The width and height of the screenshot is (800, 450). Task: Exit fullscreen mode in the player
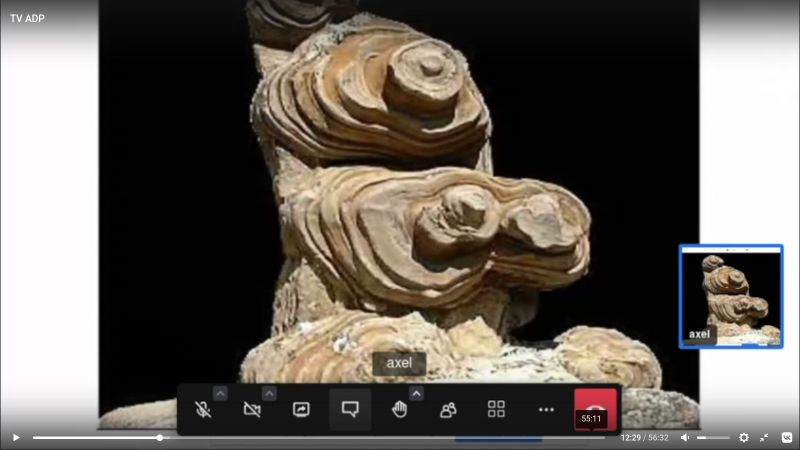click(764, 437)
